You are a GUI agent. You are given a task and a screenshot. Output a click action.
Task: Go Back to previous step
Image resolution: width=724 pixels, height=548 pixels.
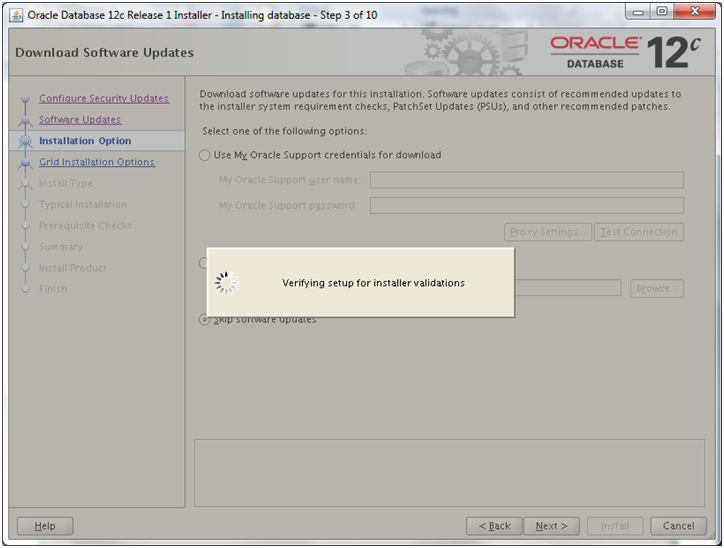click(494, 526)
